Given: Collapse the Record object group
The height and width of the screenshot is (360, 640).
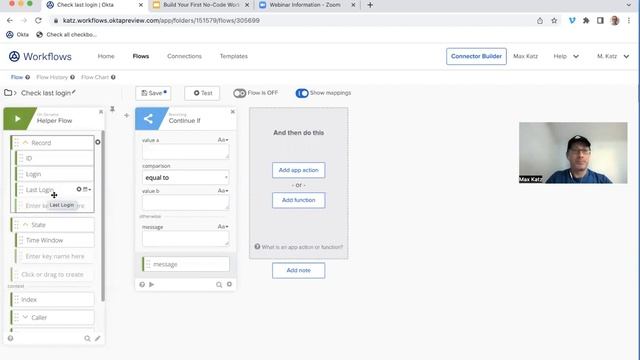Looking at the screenshot, I should tap(25, 142).
